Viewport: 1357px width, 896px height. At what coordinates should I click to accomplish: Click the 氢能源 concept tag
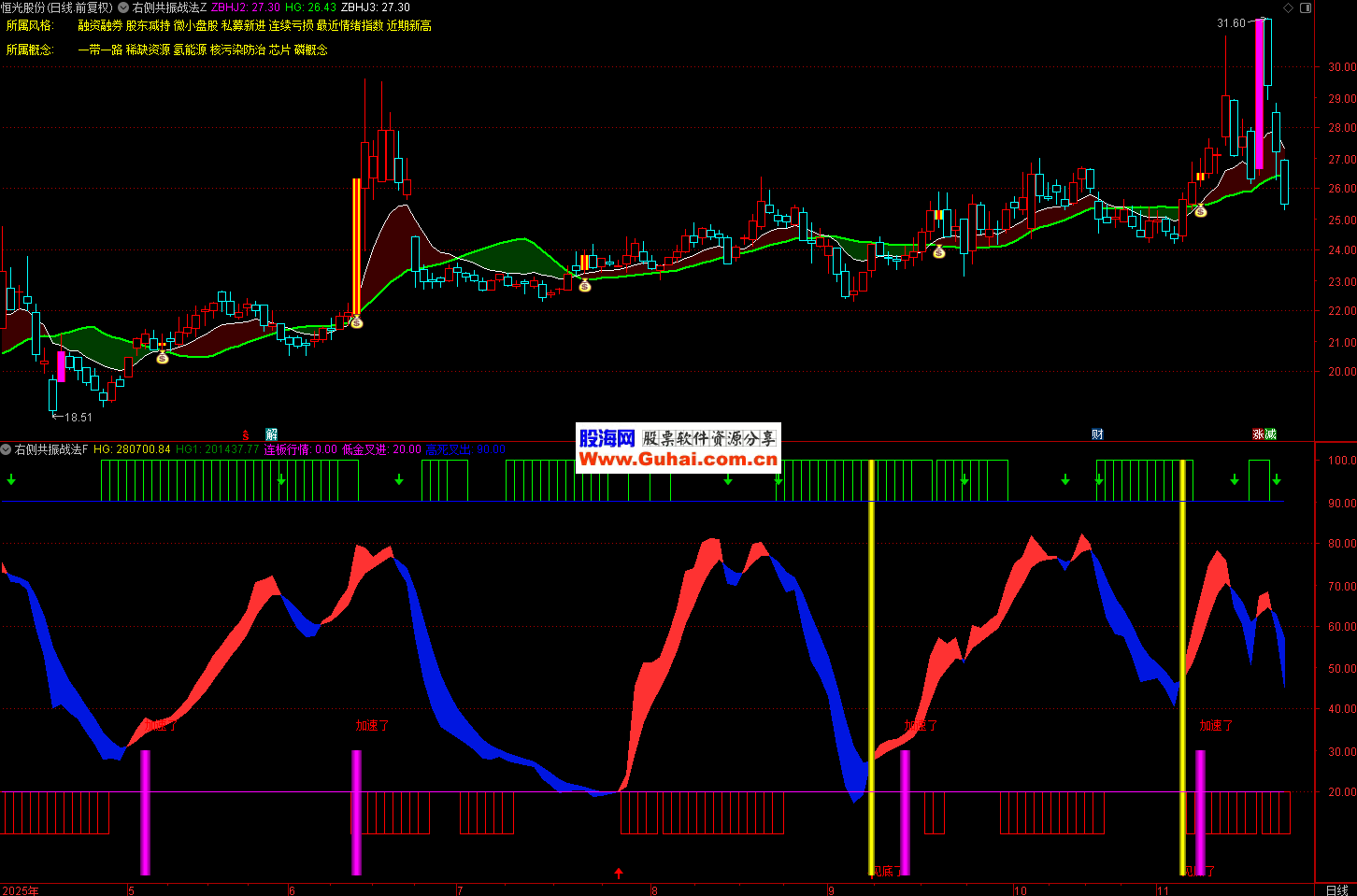[x=190, y=50]
